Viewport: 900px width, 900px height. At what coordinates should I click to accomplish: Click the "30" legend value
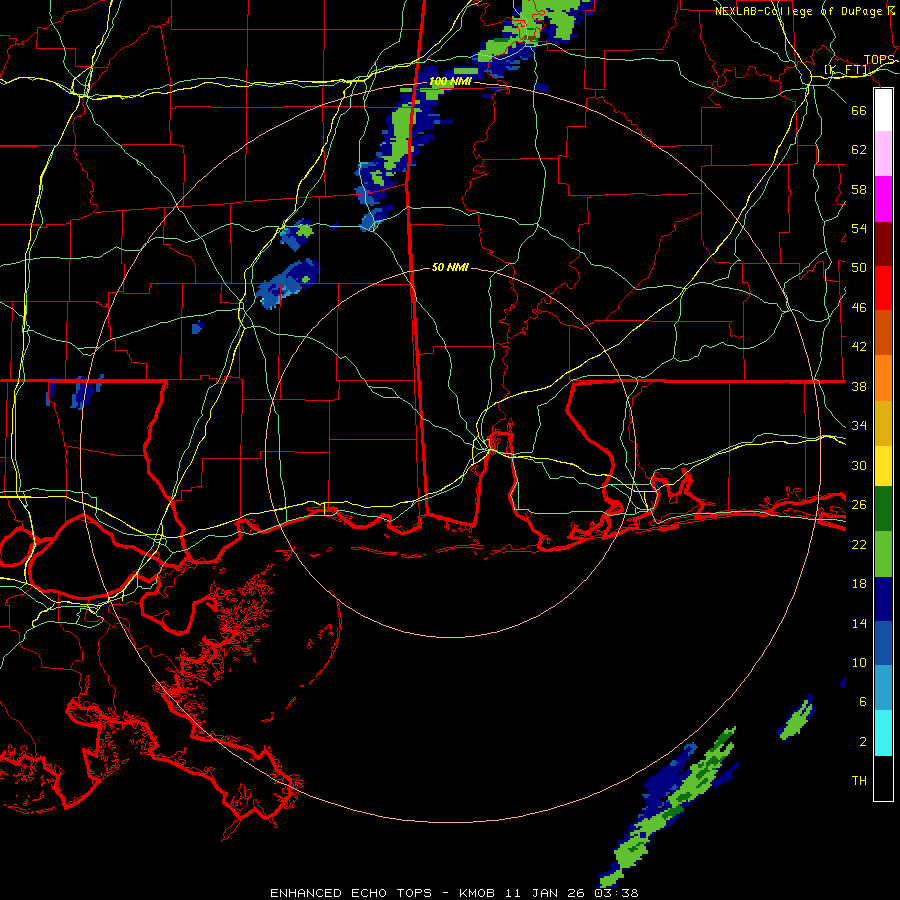[859, 465]
